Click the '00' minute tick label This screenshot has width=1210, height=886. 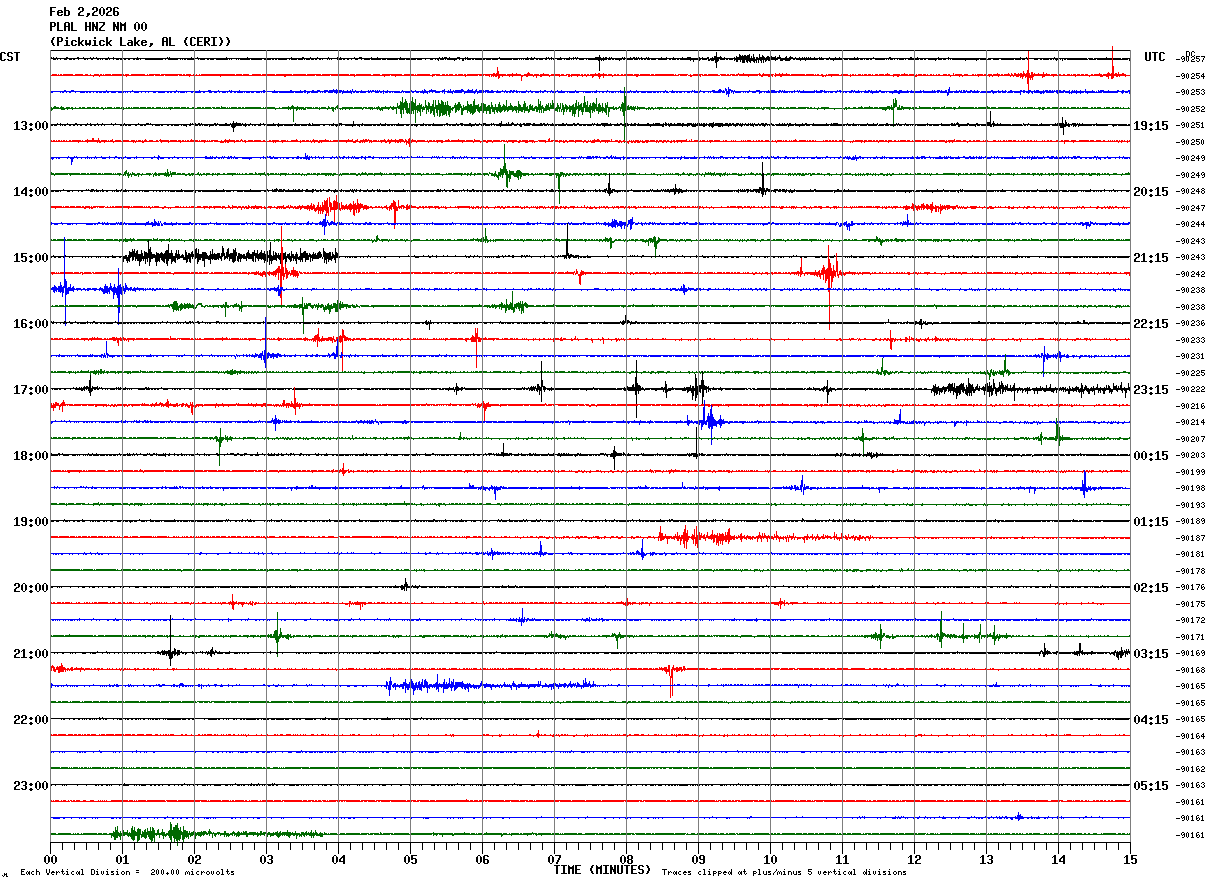pyautogui.click(x=51, y=859)
